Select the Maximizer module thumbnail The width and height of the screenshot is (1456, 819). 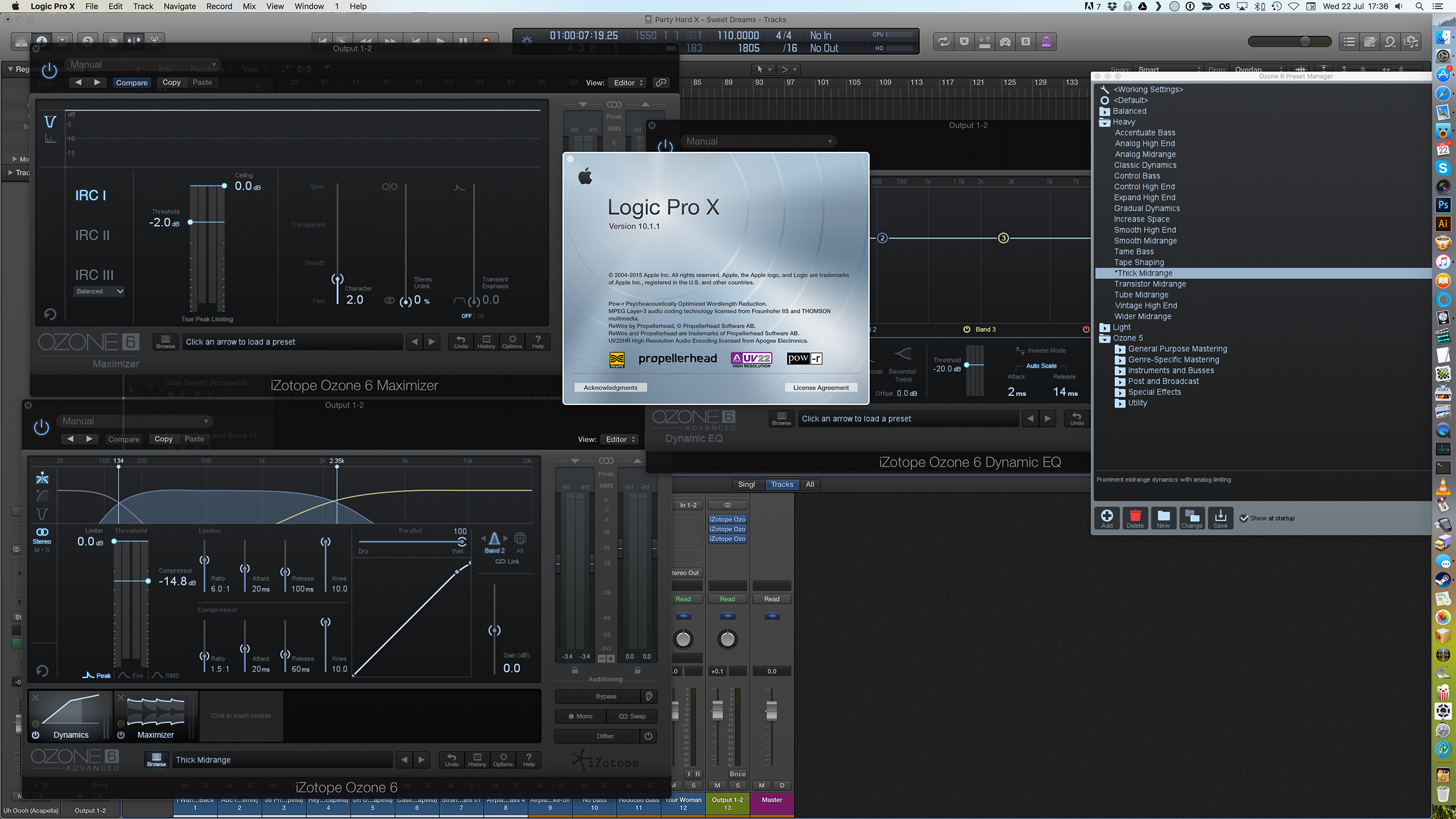click(x=155, y=716)
